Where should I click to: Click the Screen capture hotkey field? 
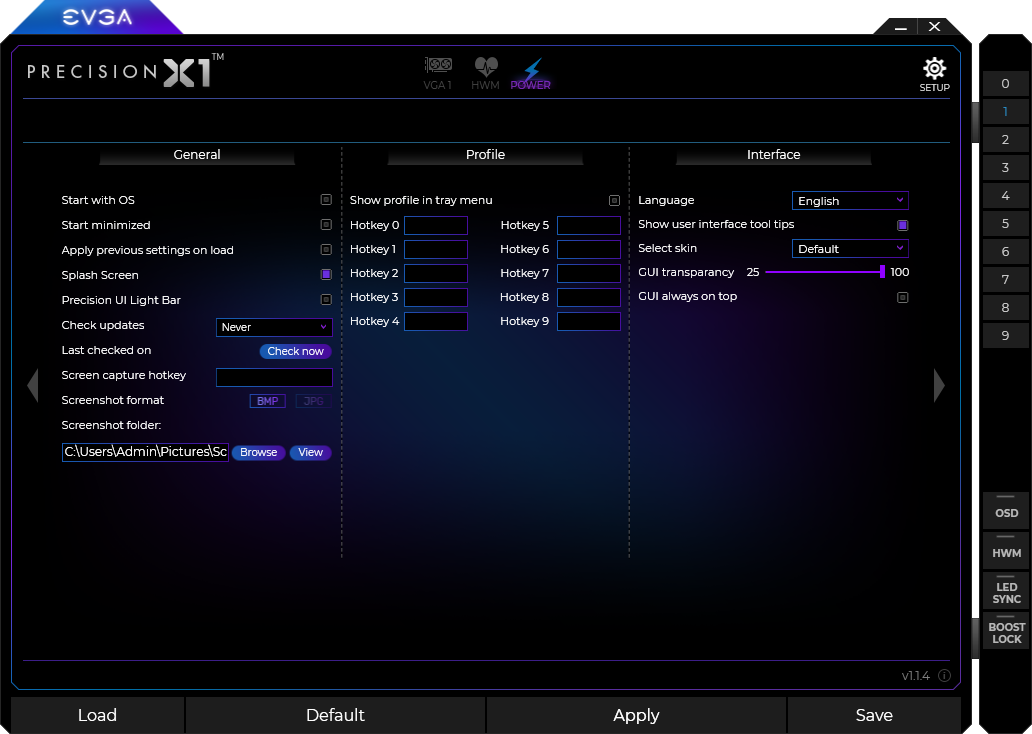point(274,377)
